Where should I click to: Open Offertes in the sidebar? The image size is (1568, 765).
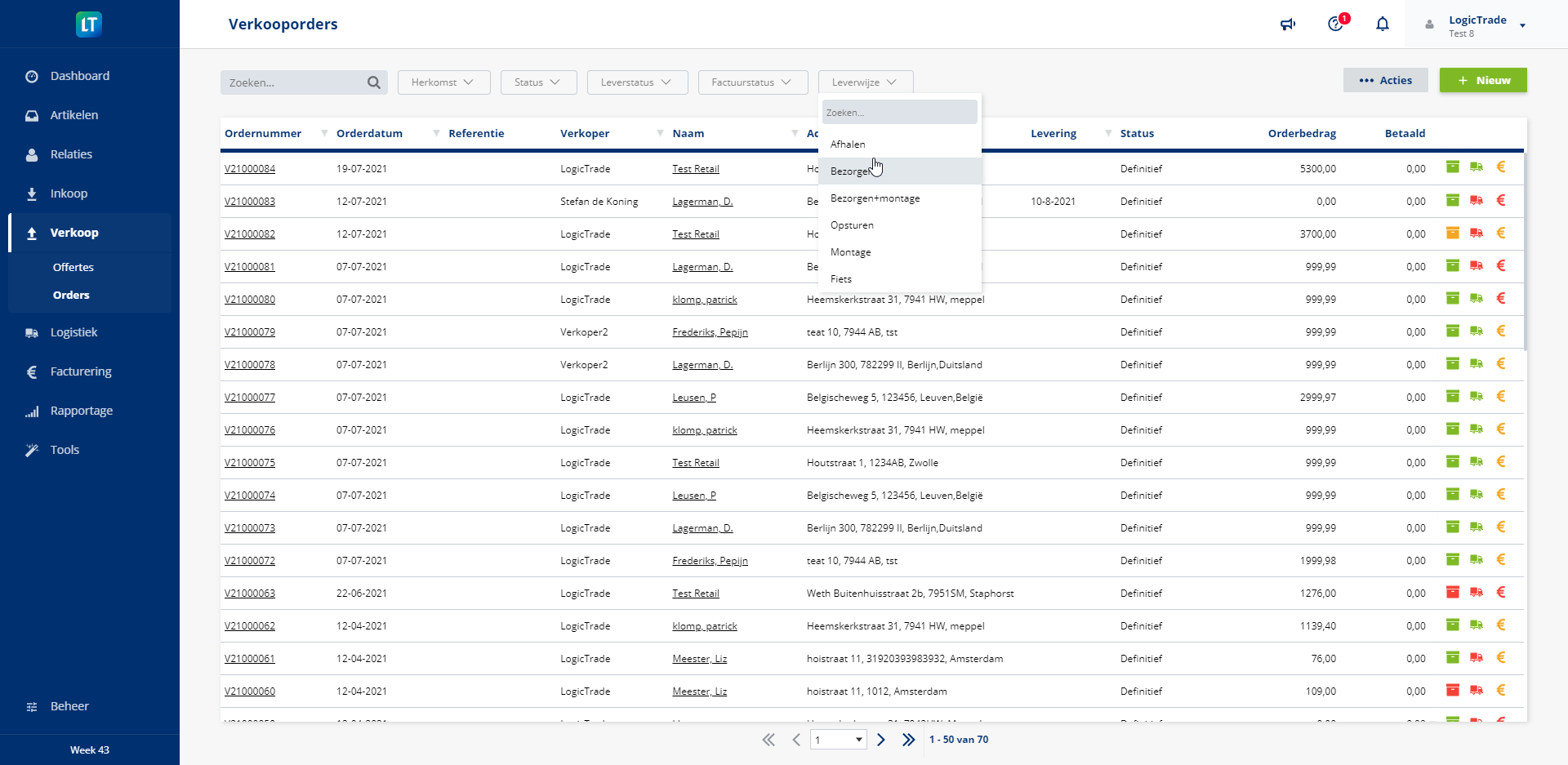73,267
